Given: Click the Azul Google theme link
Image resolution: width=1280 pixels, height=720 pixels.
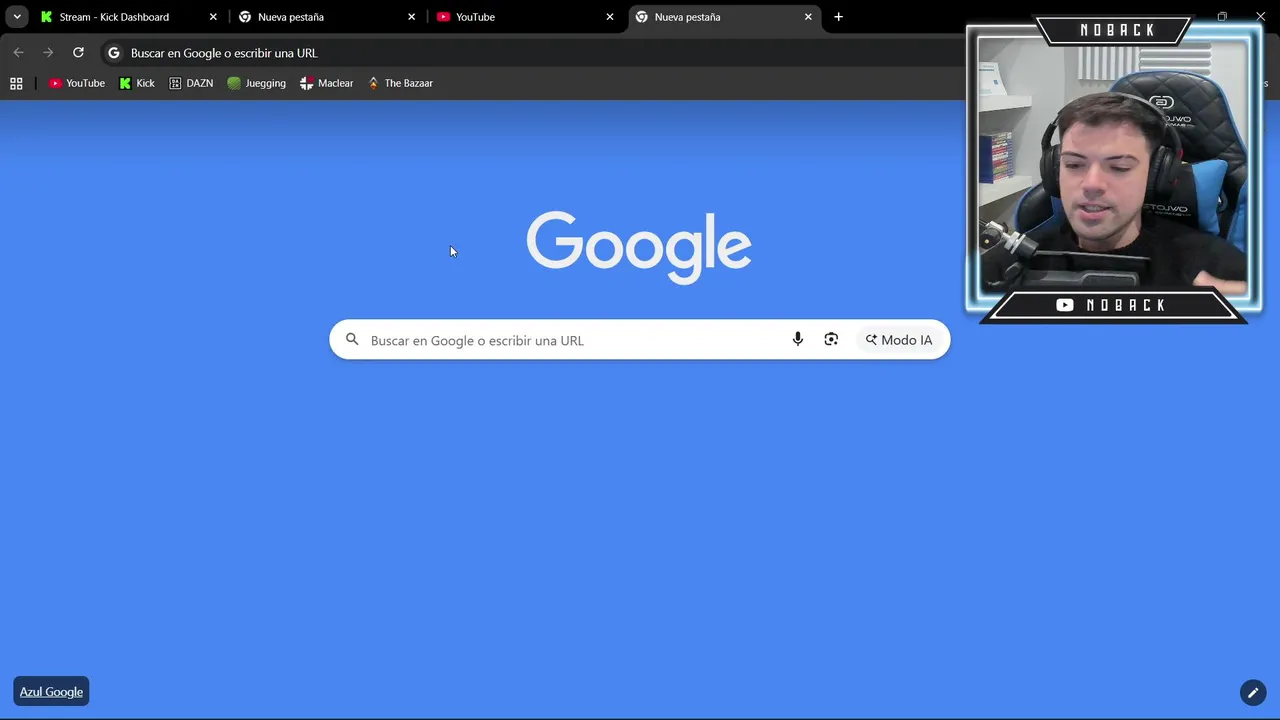Looking at the screenshot, I should tap(51, 692).
